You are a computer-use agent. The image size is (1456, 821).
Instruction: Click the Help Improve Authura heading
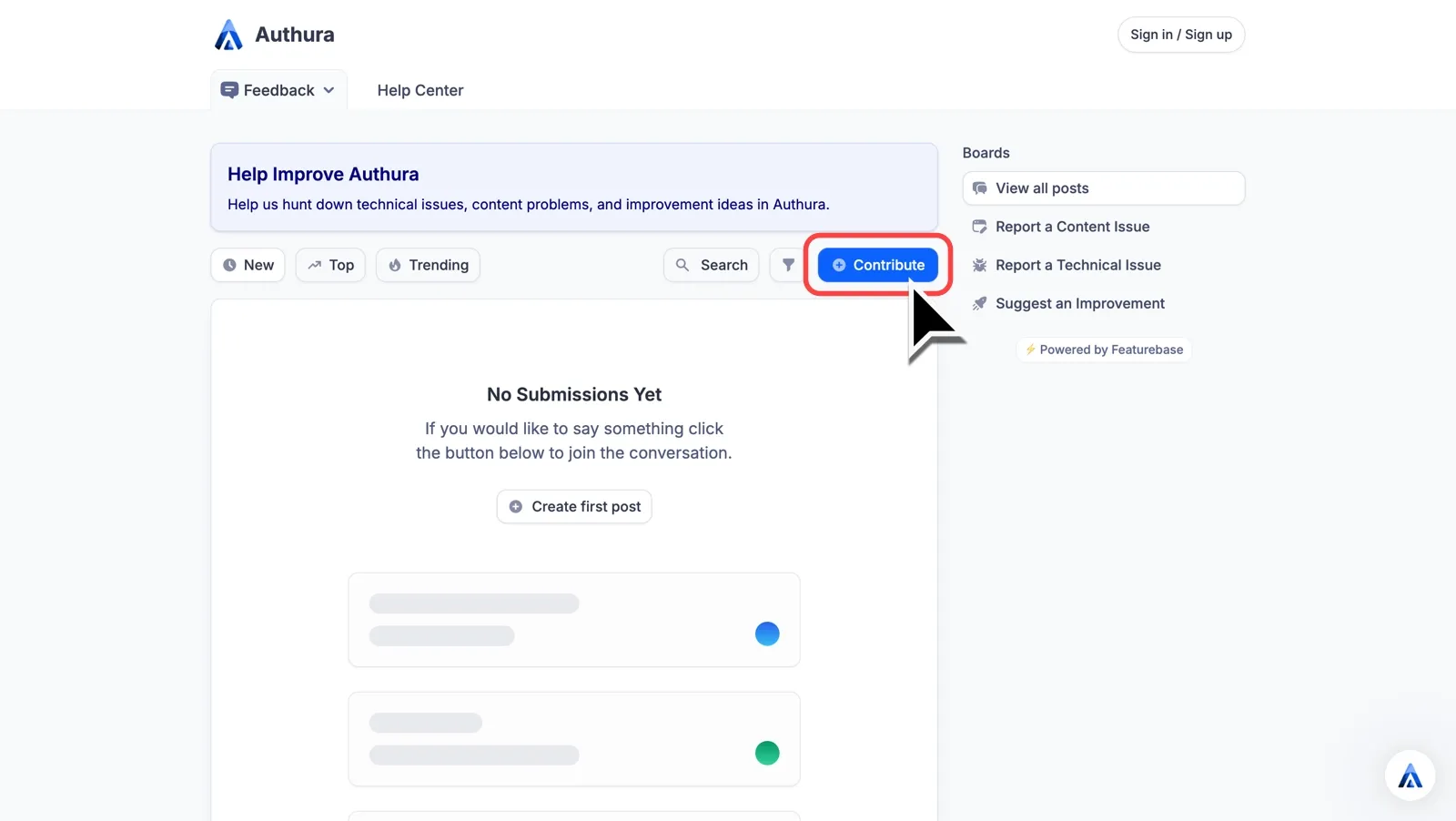pyautogui.click(x=323, y=174)
